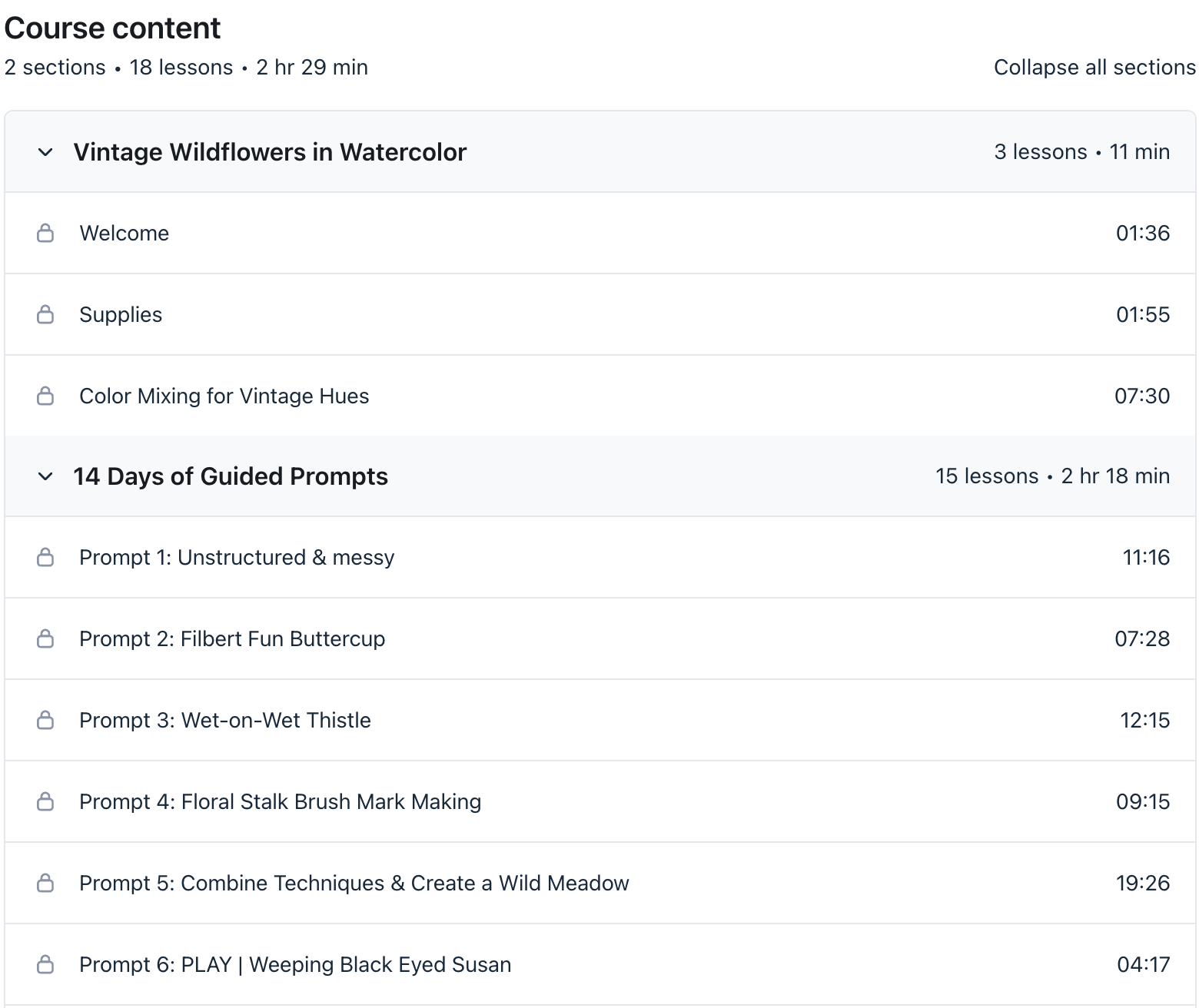Click lock icon beside Prompt 4 lesson
This screenshot has height=1008, width=1199.
[45, 802]
